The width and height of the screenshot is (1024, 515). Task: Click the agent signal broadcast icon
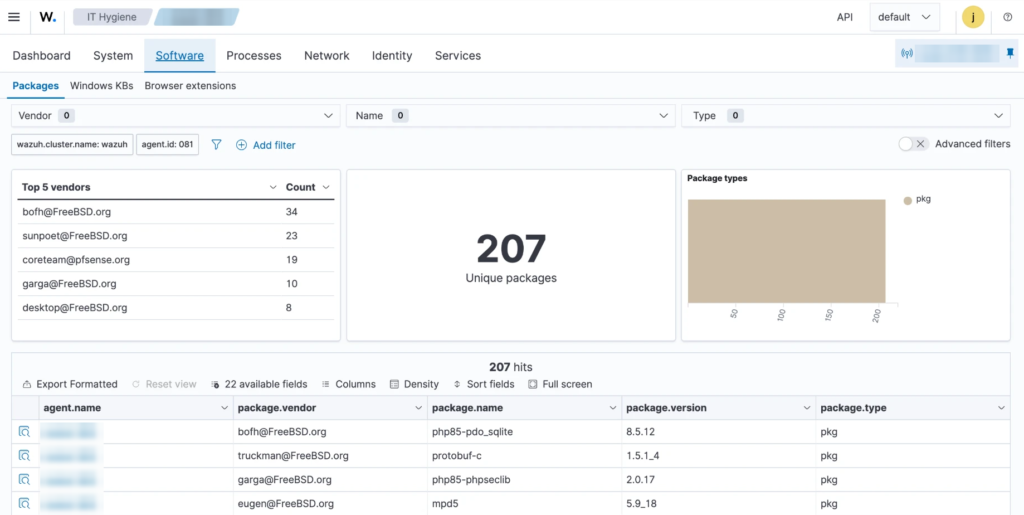point(906,54)
